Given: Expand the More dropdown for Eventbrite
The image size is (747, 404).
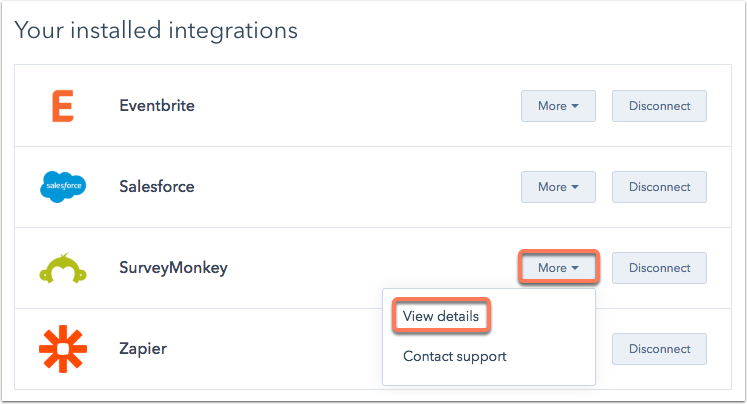Looking at the screenshot, I should point(558,105).
